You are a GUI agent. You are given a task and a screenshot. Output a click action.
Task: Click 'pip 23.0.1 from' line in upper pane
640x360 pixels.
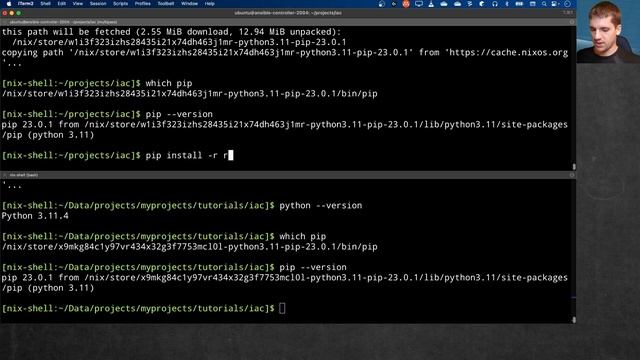click(x=284, y=124)
